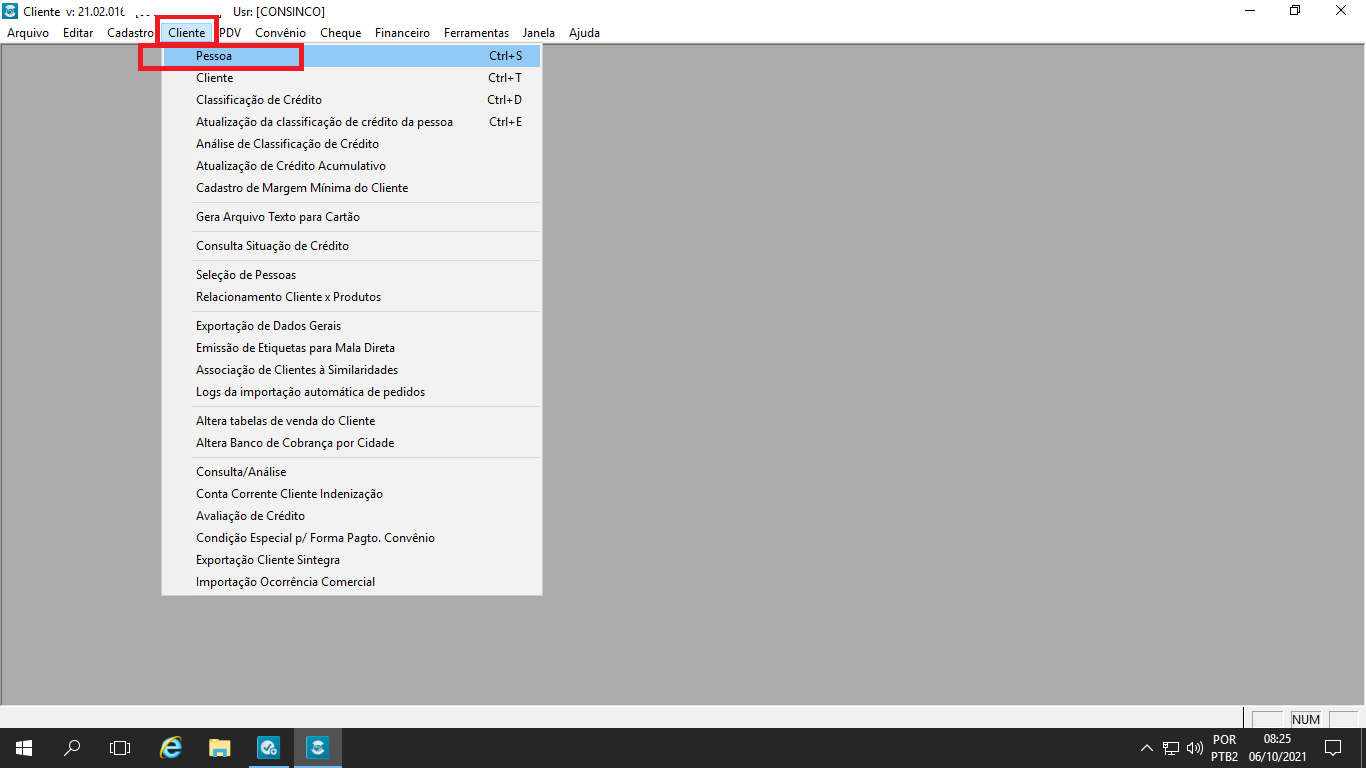The image size is (1366, 768).
Task: Close the open Cliente menu in menu bar
Action: click(x=187, y=33)
